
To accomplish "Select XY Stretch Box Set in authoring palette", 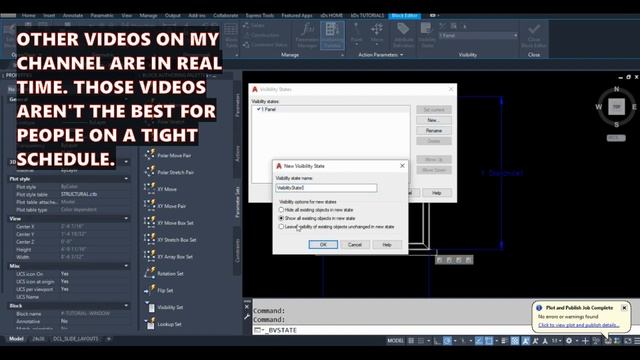I will pos(171,240).
